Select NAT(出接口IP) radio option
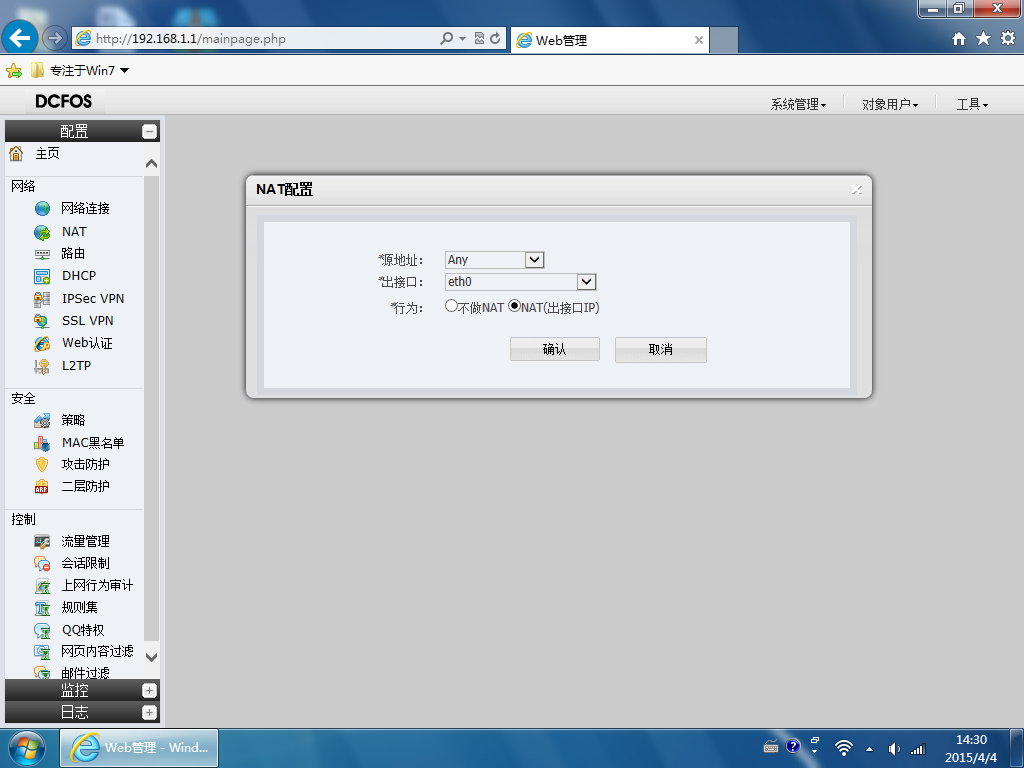Viewport: 1024px width, 768px height. (515, 306)
